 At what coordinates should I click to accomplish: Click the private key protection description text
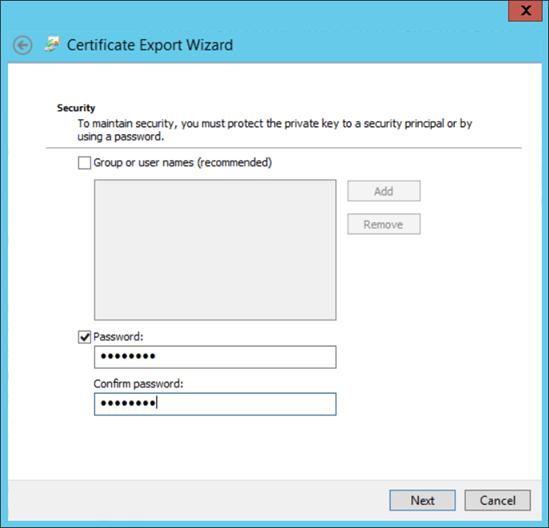click(x=275, y=130)
